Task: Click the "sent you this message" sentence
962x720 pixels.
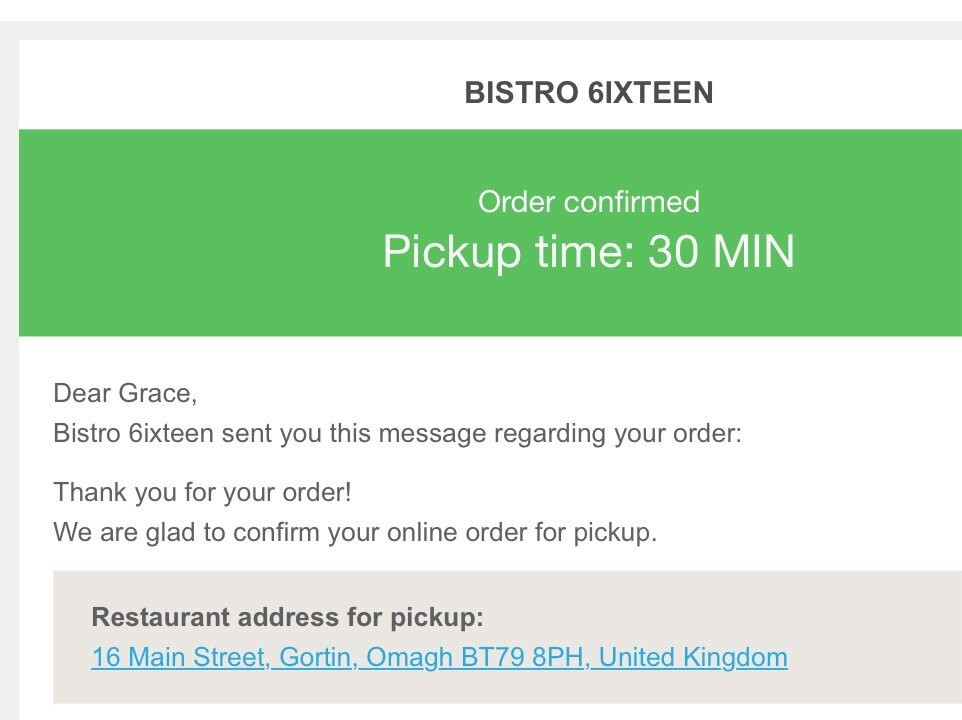Action: point(397,435)
